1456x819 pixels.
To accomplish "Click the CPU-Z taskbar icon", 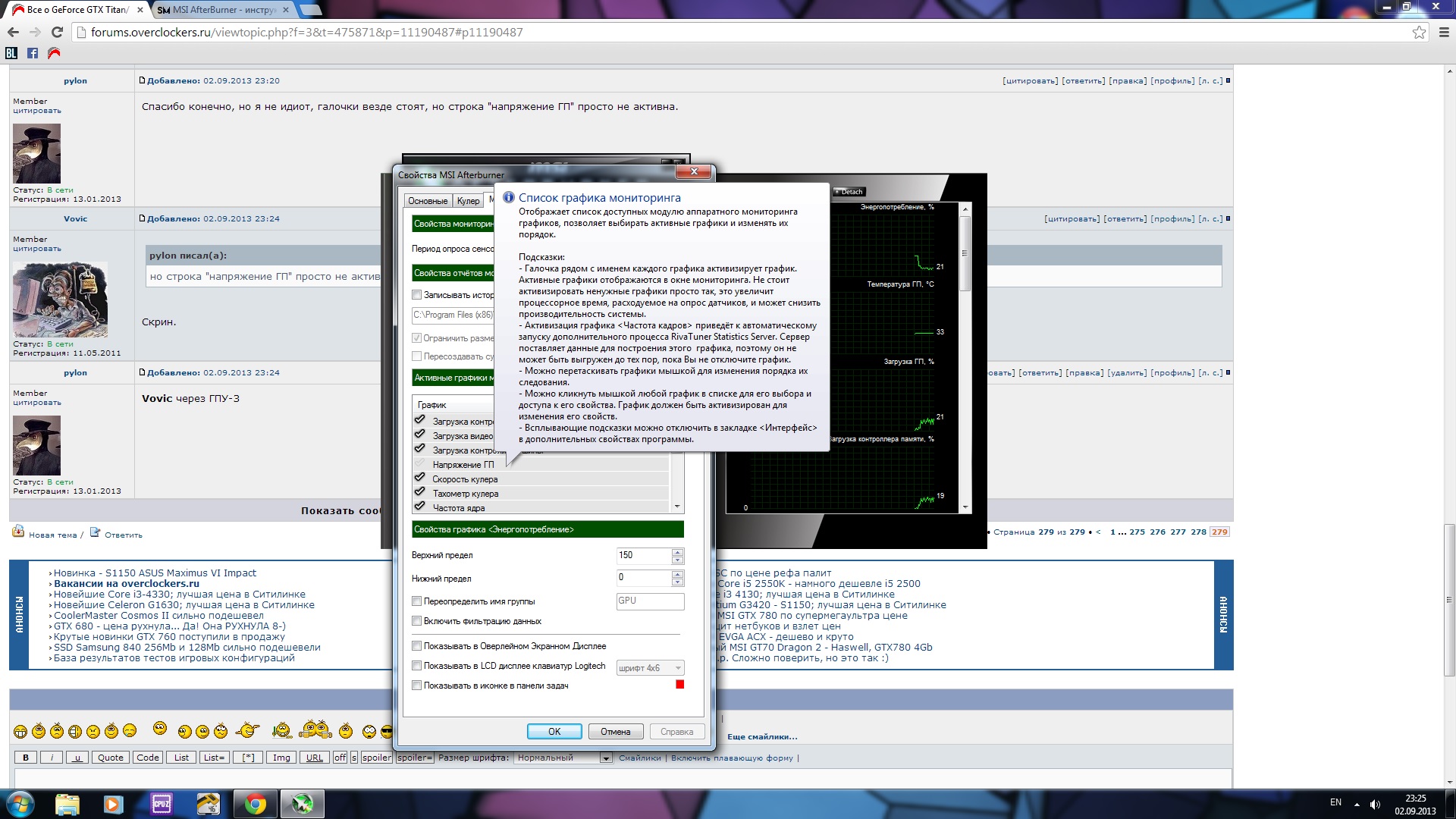I will tap(162, 804).
